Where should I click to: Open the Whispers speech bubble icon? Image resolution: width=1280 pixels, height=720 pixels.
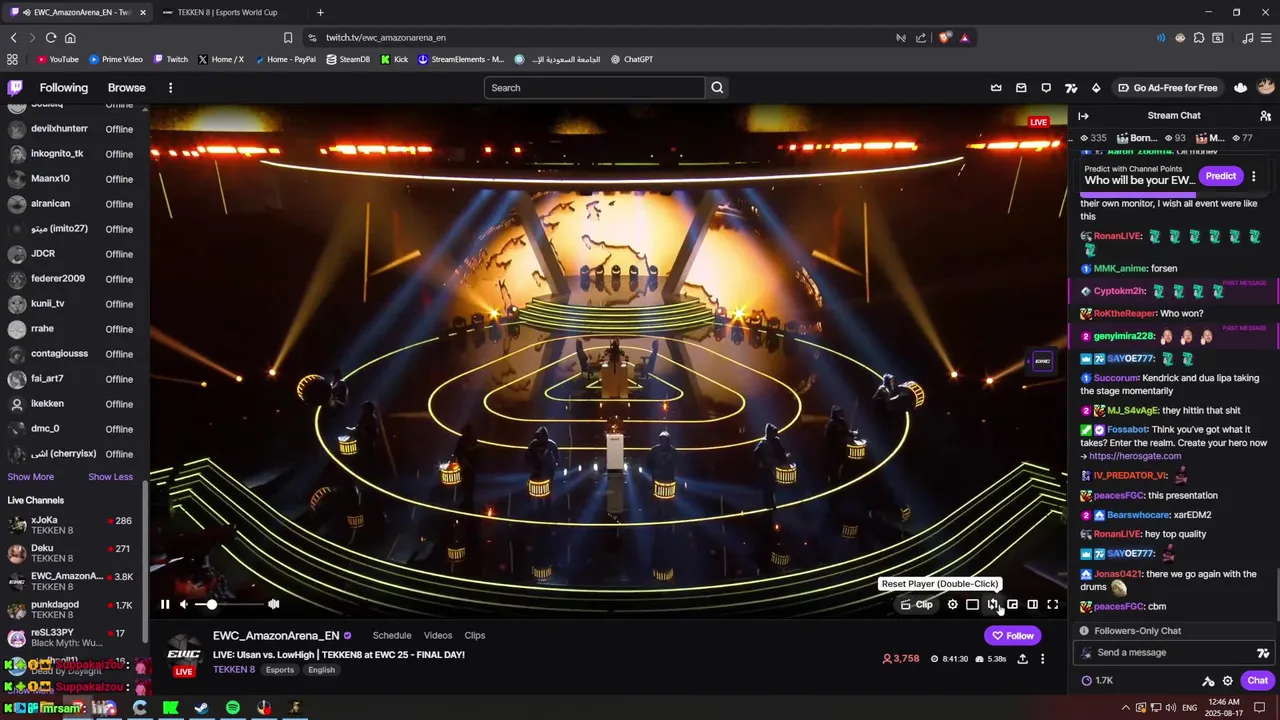1046,88
